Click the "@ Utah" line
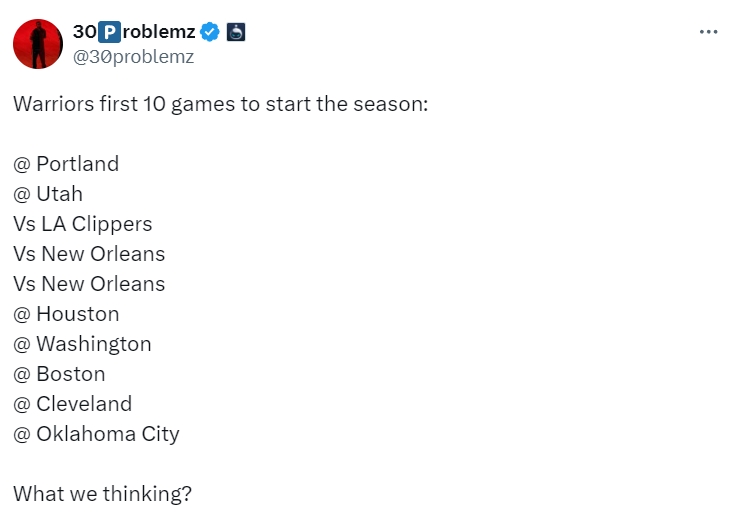The image size is (740, 523). click(48, 194)
